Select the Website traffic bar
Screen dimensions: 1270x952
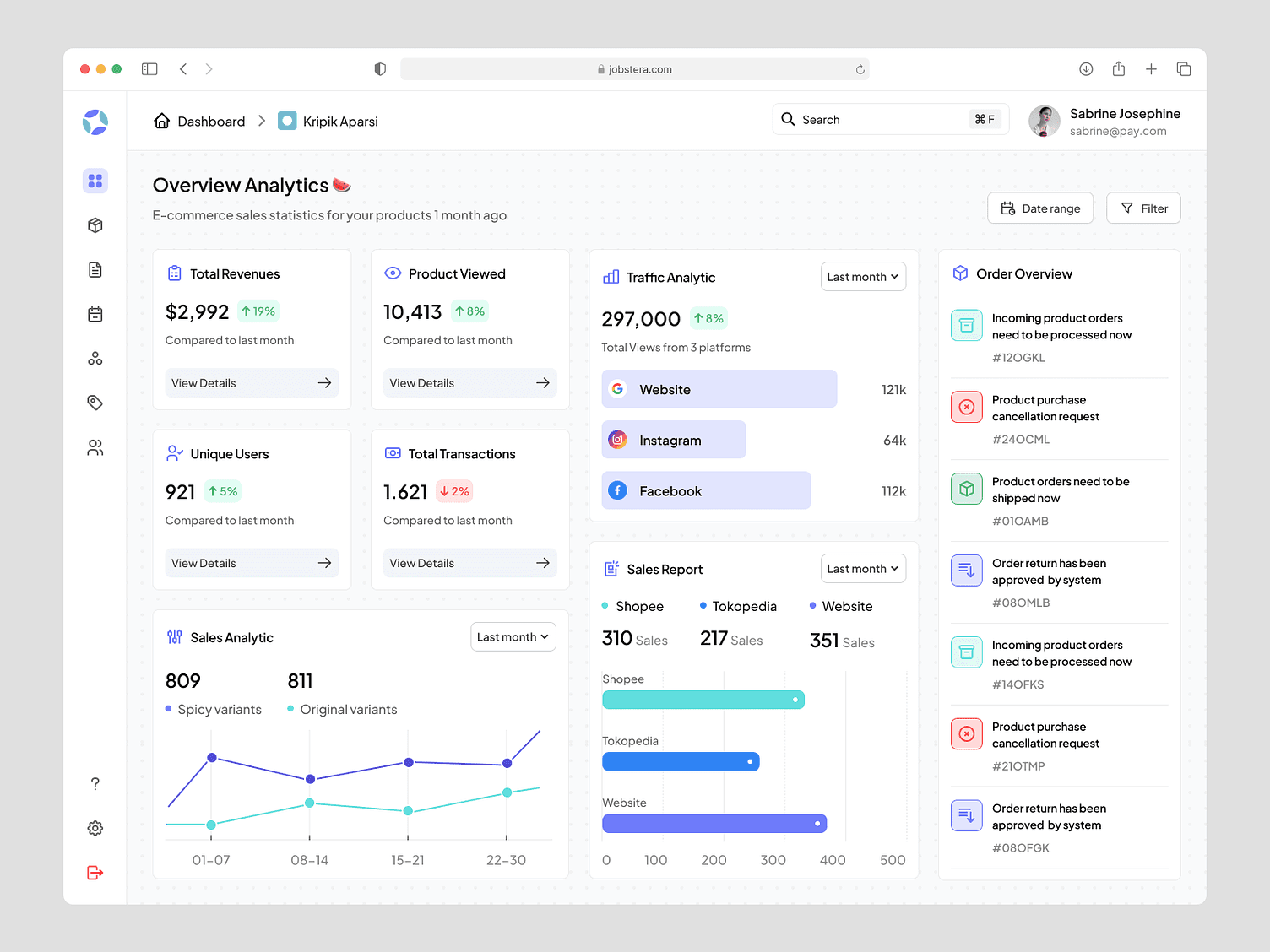(x=719, y=389)
